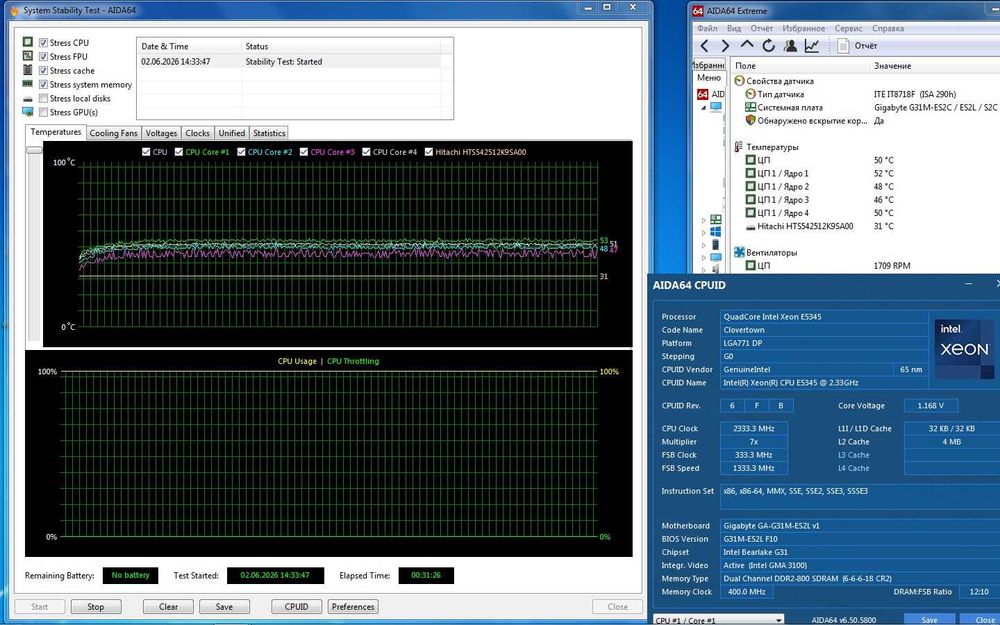Click the Stress FPU icon

(x=27, y=56)
